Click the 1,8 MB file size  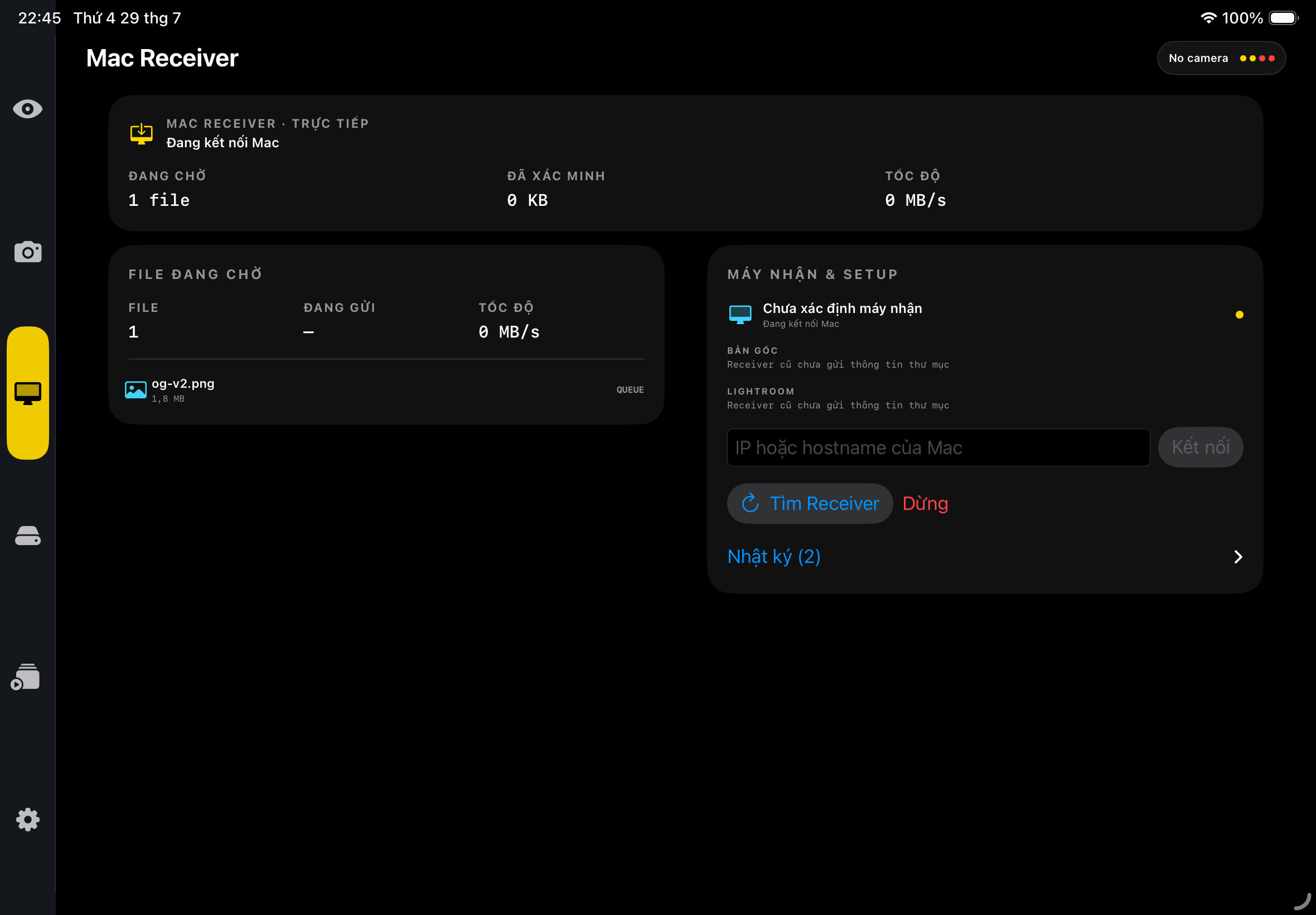168,399
